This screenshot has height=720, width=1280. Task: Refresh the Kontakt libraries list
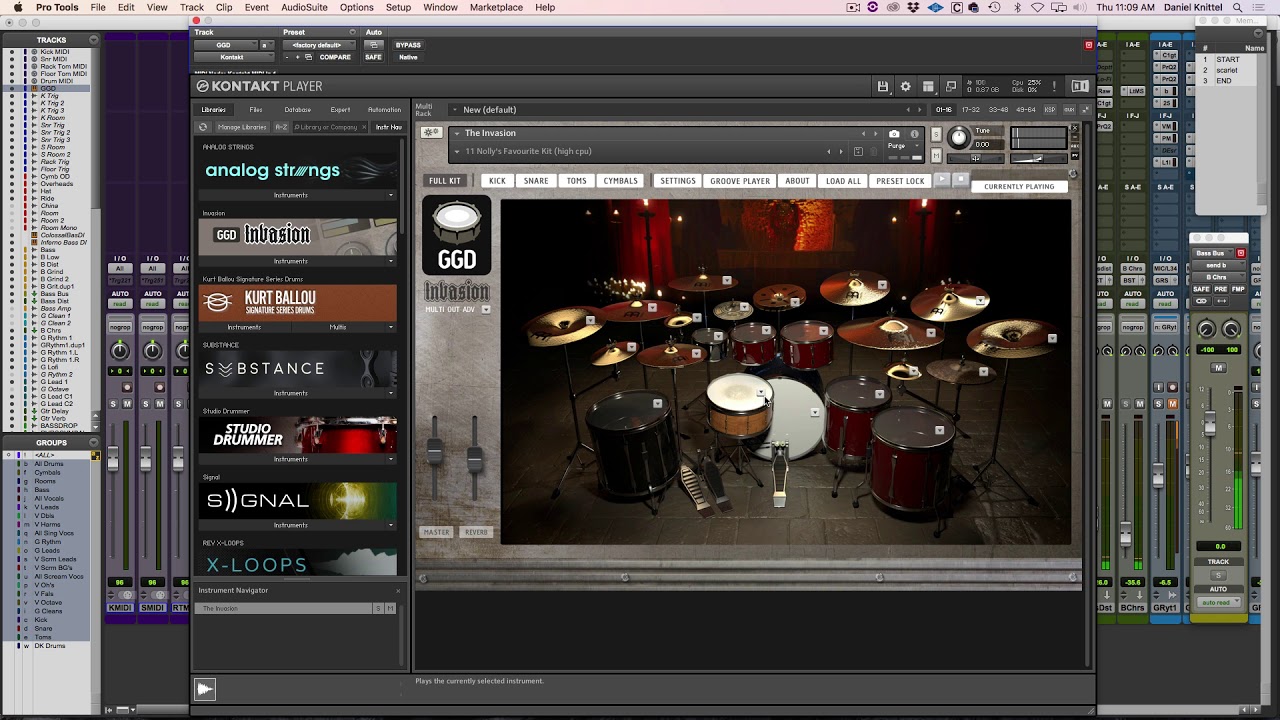pos(203,127)
